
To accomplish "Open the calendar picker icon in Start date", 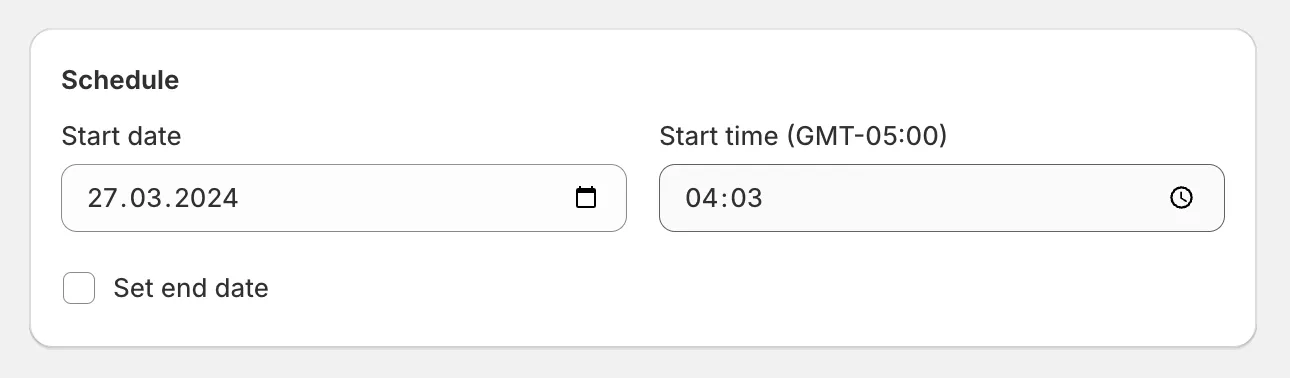I will pos(586,198).
